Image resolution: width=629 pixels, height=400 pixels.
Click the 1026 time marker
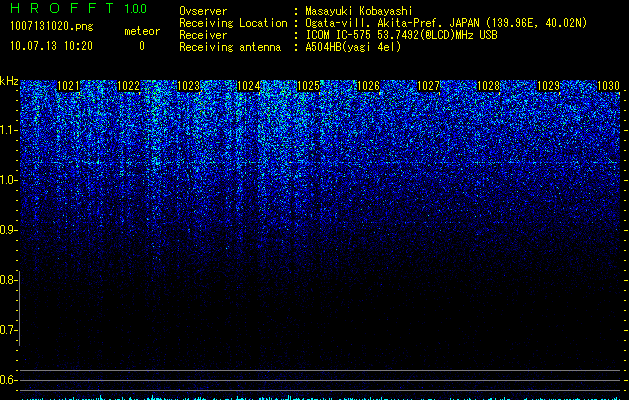[x=368, y=86]
